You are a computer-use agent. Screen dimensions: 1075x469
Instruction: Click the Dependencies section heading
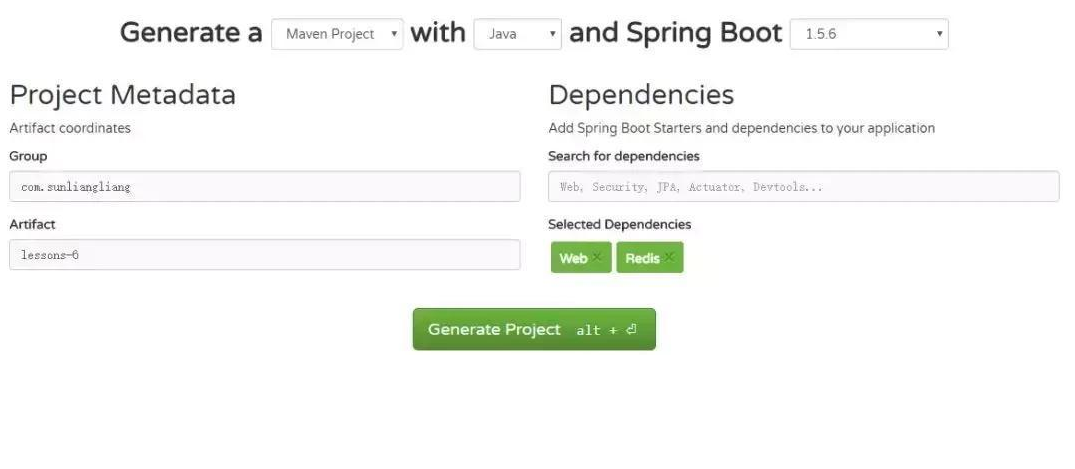click(x=641, y=95)
